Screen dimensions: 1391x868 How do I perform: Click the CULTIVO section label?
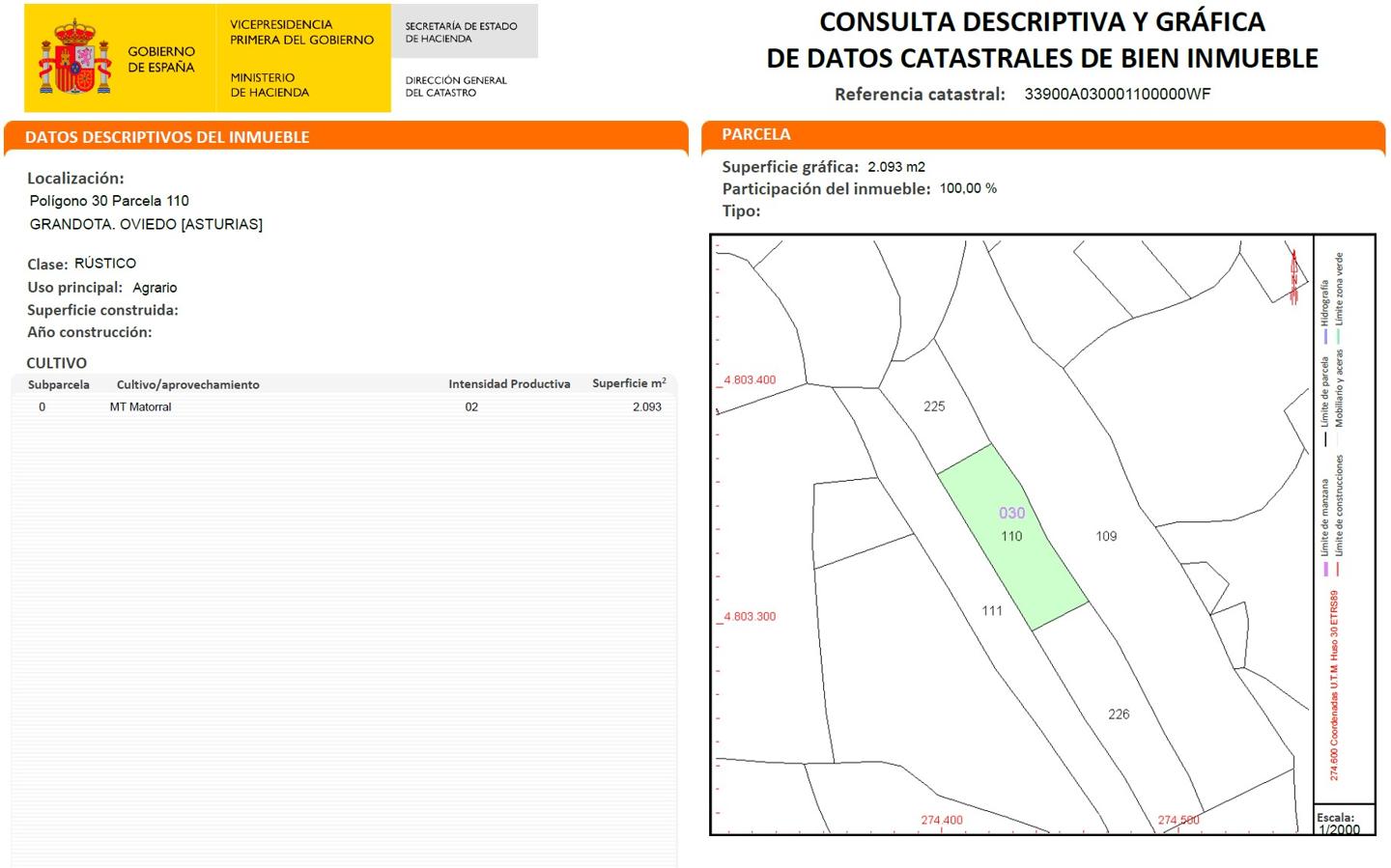[56, 363]
